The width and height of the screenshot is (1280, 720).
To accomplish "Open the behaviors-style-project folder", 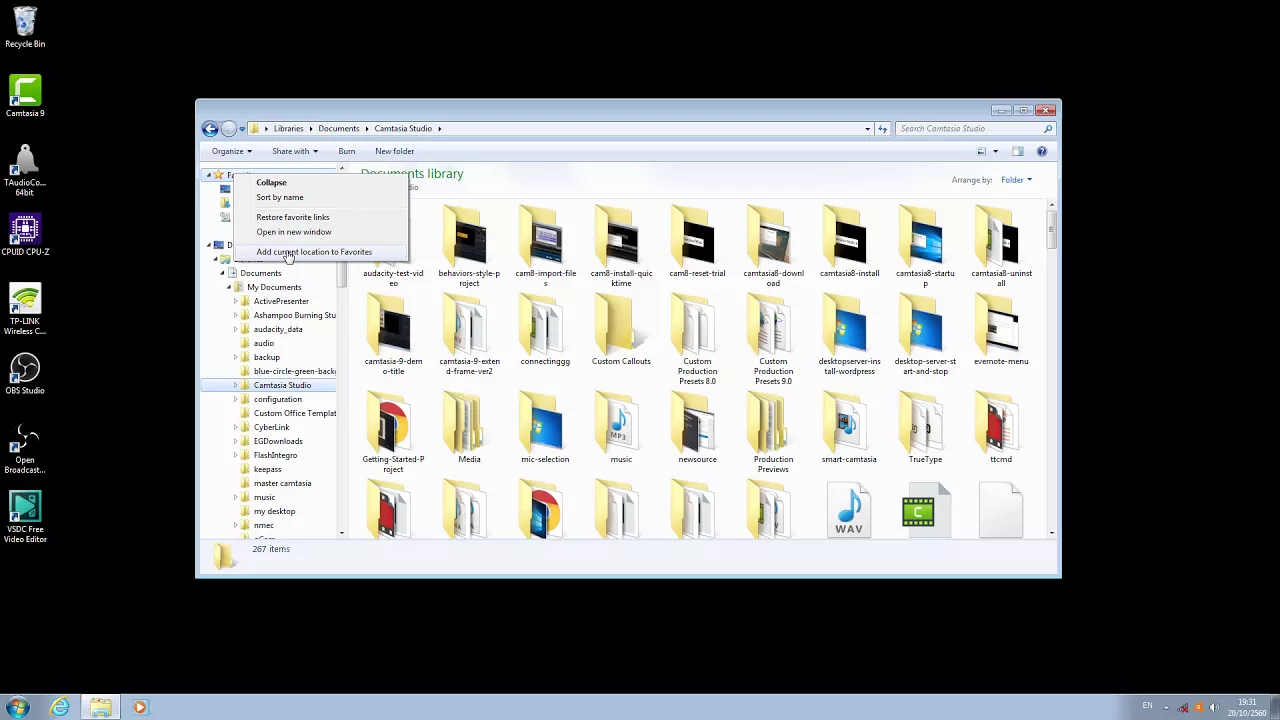I will (x=469, y=247).
